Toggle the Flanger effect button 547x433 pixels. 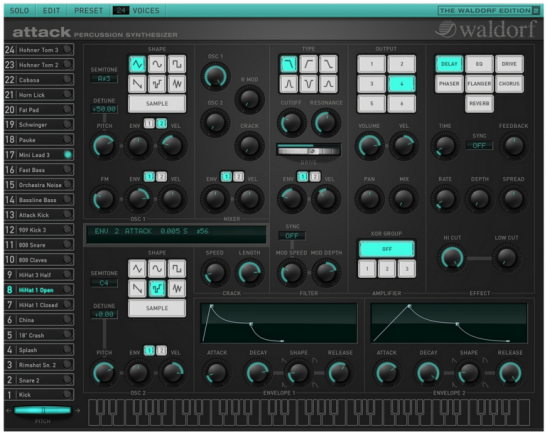click(x=479, y=84)
